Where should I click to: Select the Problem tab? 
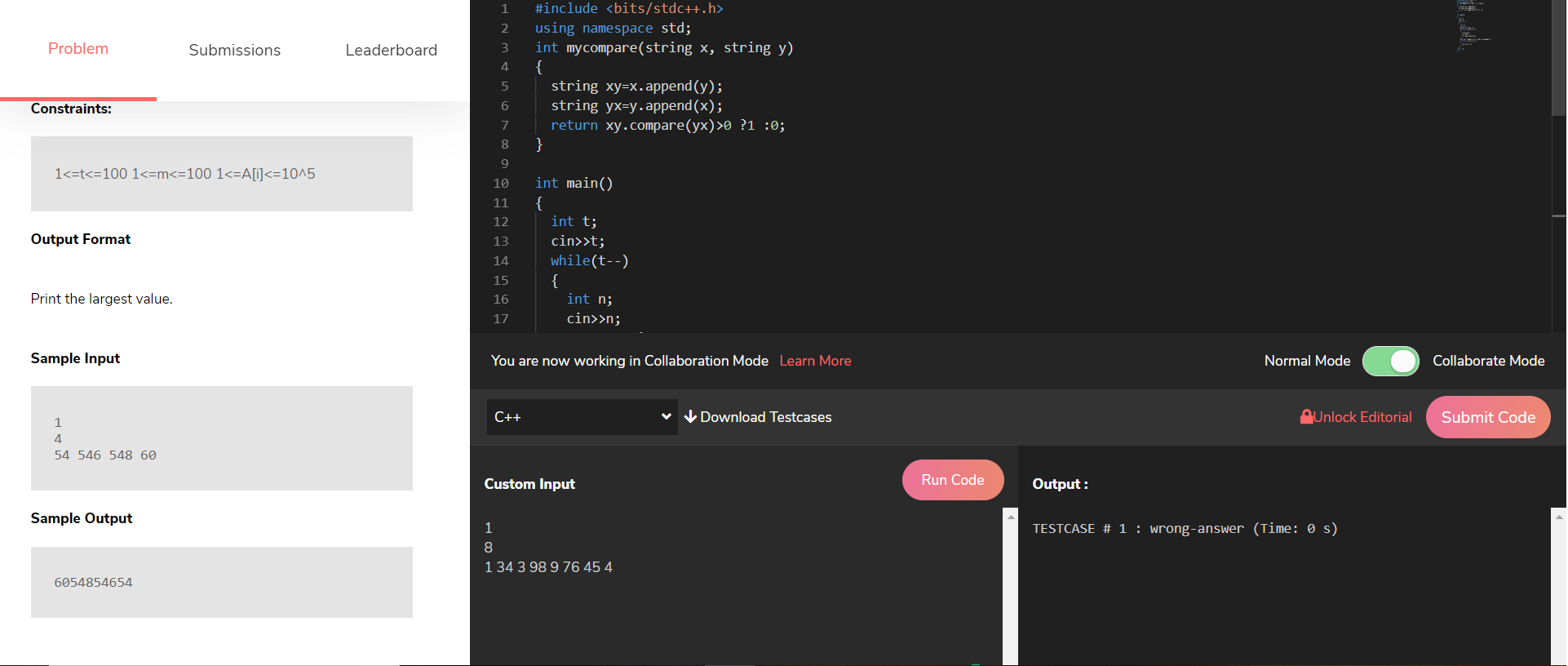(78, 49)
